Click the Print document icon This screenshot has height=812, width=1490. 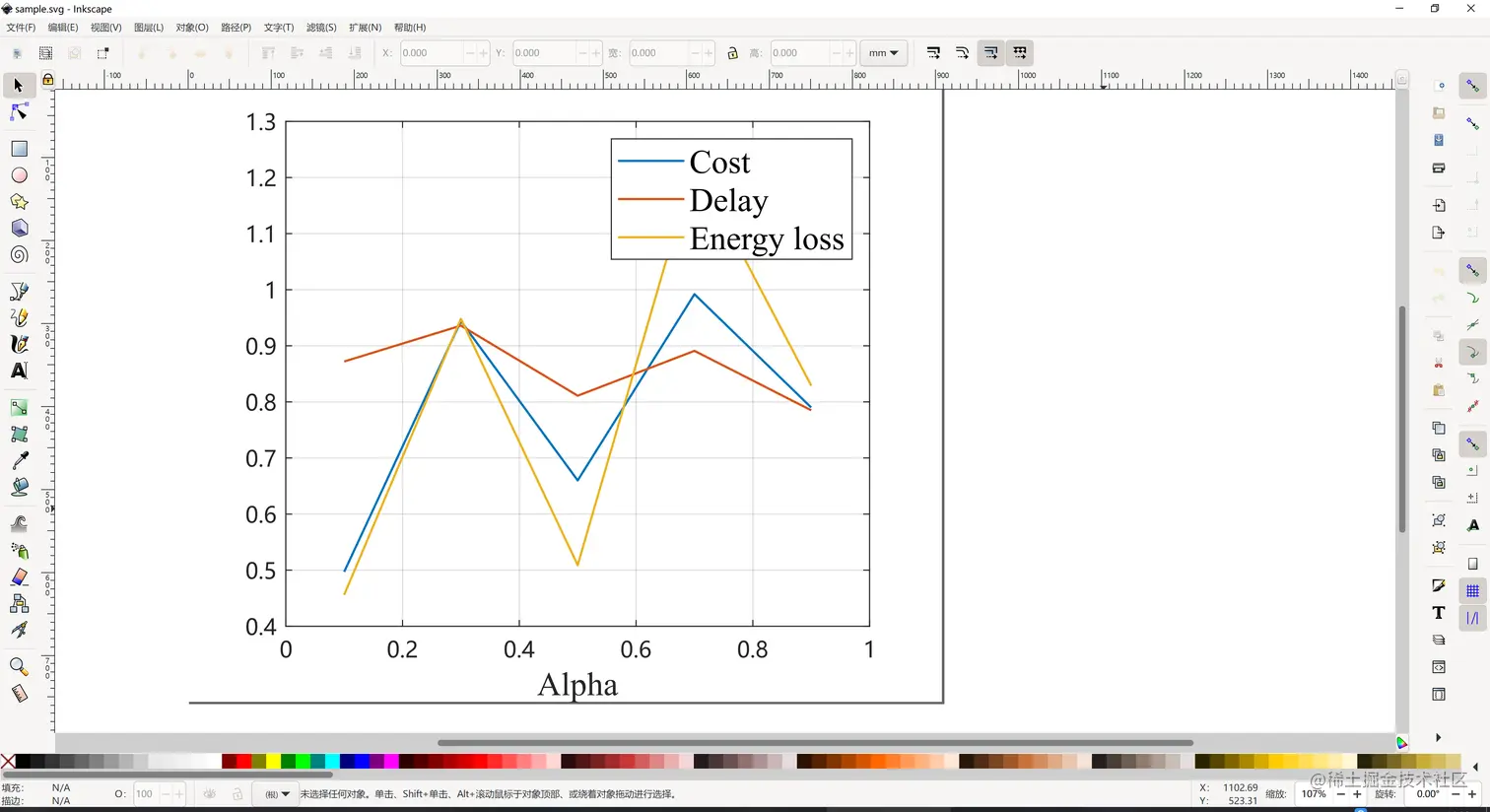(1439, 168)
